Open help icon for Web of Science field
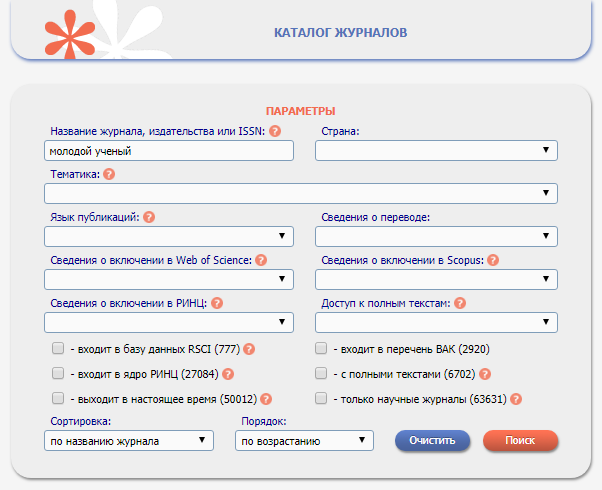Viewport: 602px width, 490px height. (261, 260)
